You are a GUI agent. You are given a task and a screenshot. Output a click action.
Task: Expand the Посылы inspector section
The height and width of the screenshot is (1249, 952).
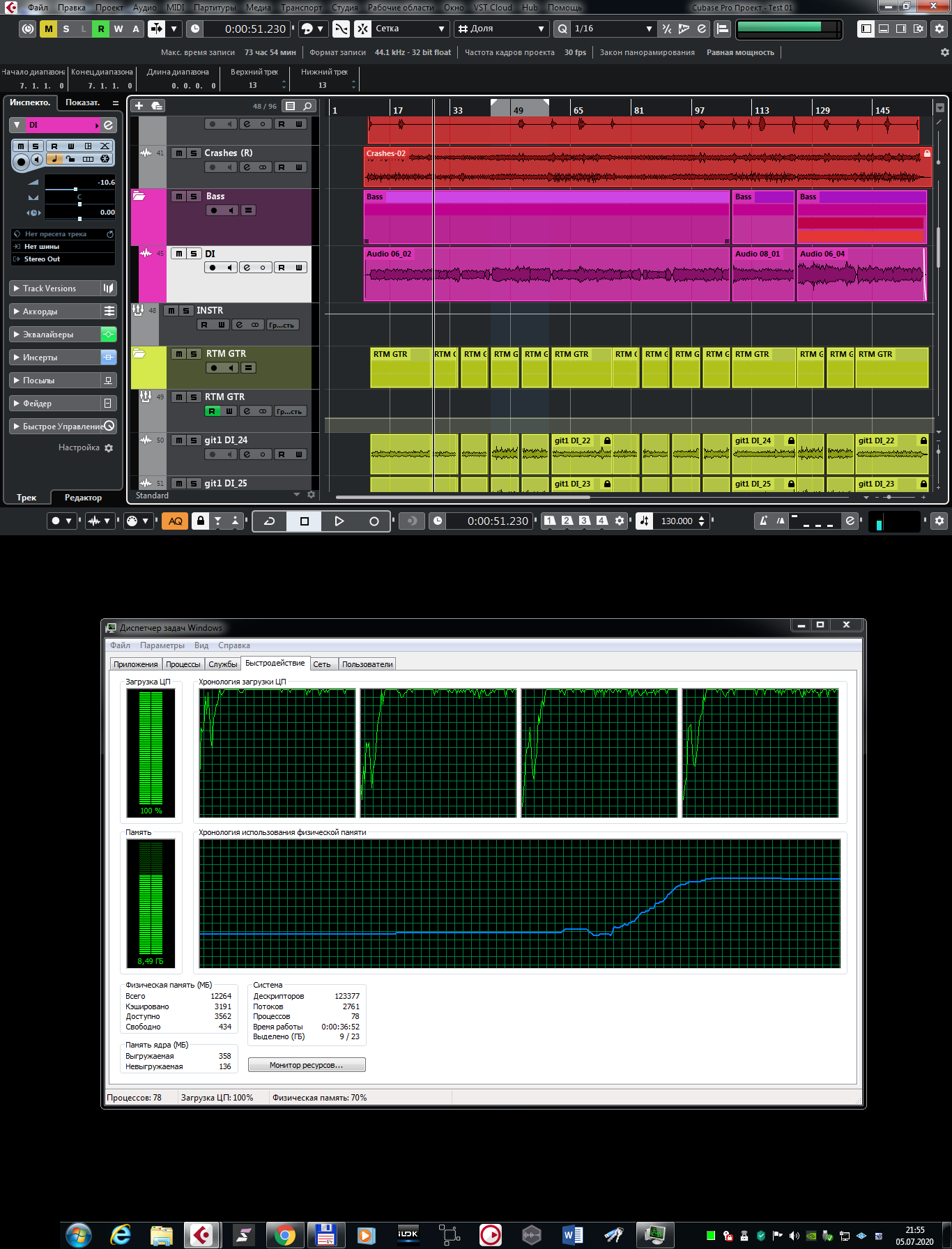tap(54, 381)
